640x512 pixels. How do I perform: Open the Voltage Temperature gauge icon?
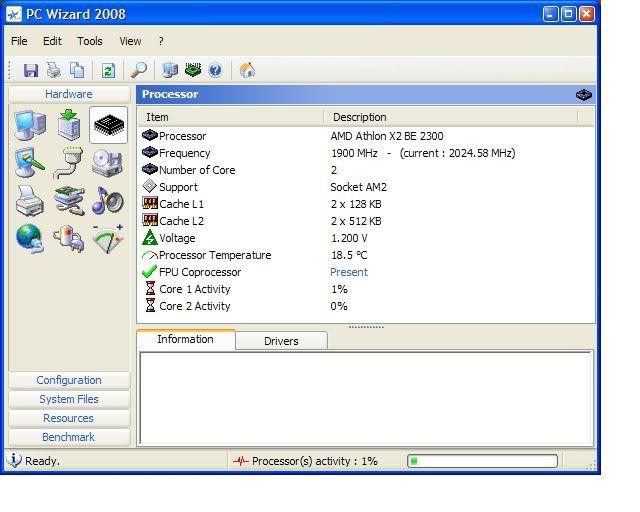click(x=108, y=239)
